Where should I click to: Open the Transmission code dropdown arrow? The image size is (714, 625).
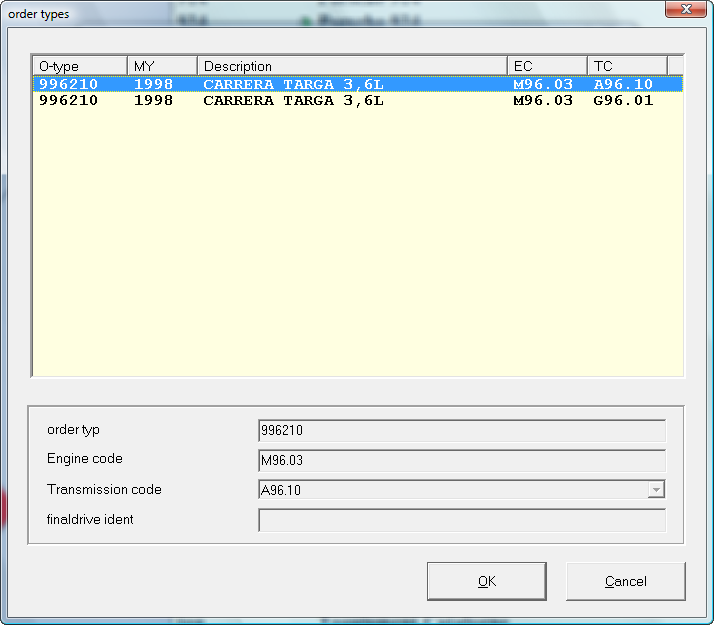pyautogui.click(x=656, y=490)
